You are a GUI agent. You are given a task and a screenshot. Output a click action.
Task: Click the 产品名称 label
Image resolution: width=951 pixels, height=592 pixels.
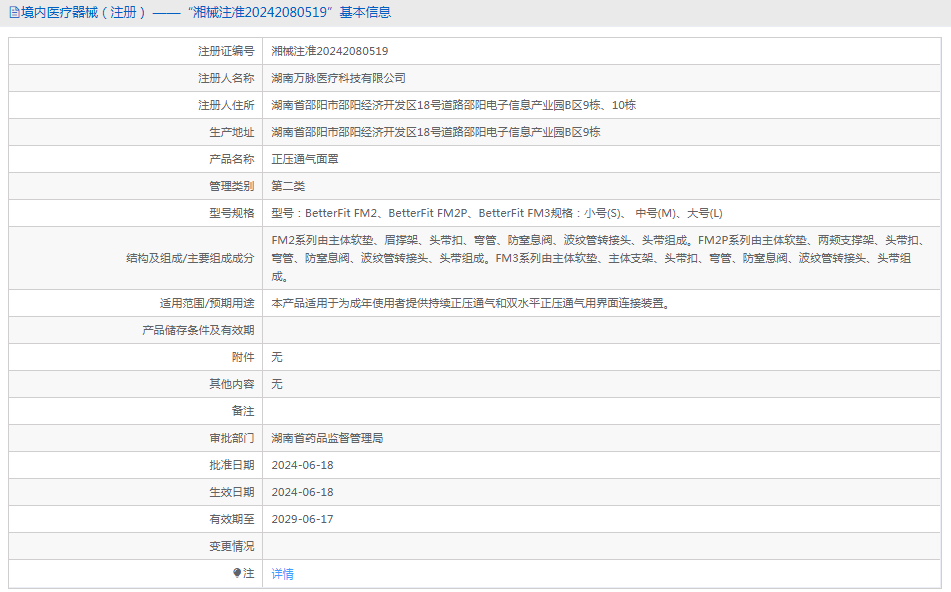click(232, 159)
